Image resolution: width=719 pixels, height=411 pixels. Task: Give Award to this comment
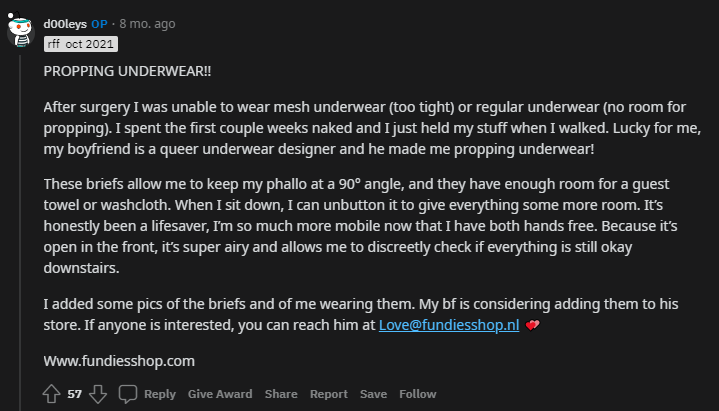220,394
